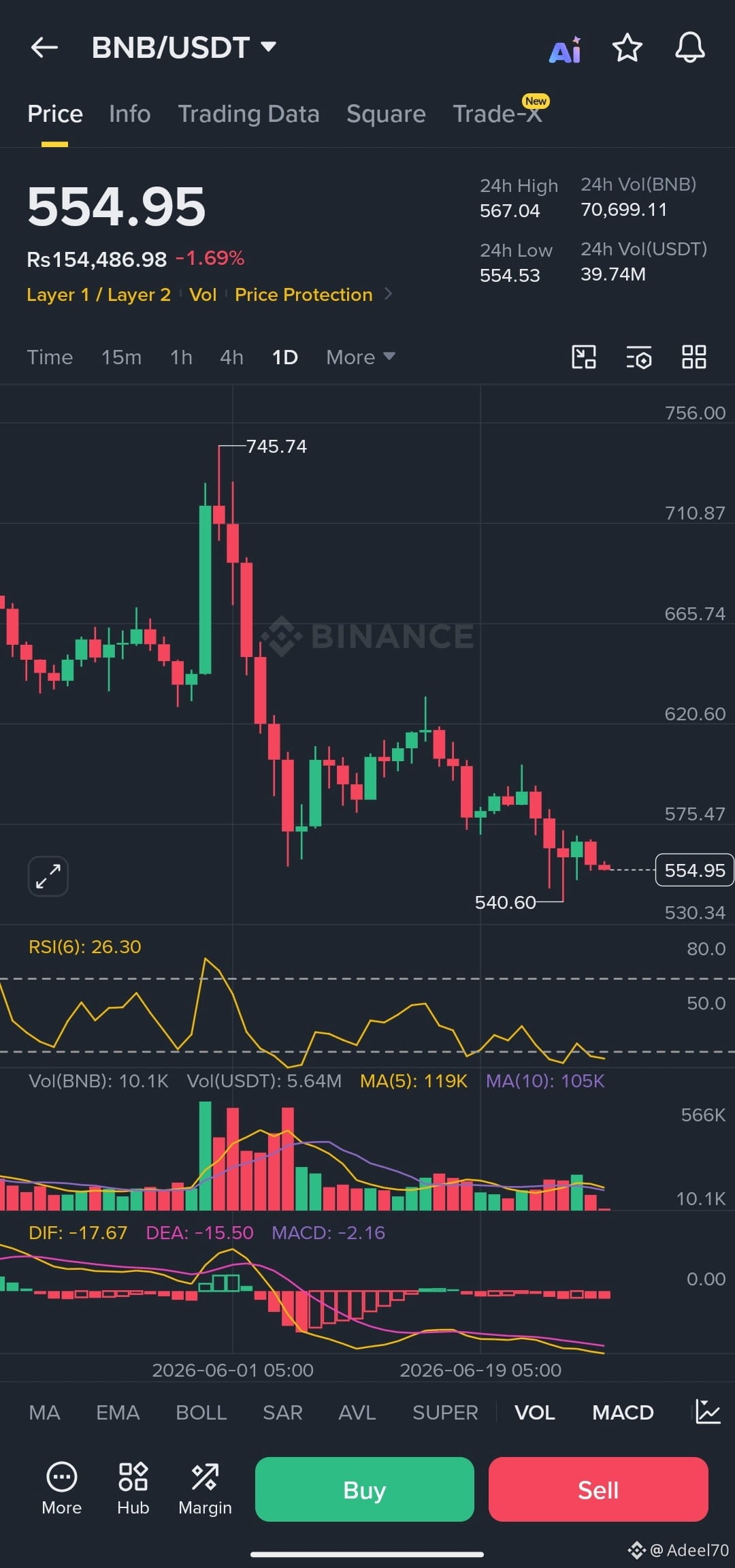Tap the 2026-06-19 05:00 date marker
Screen dimensions: 735x1568
[480, 1370]
